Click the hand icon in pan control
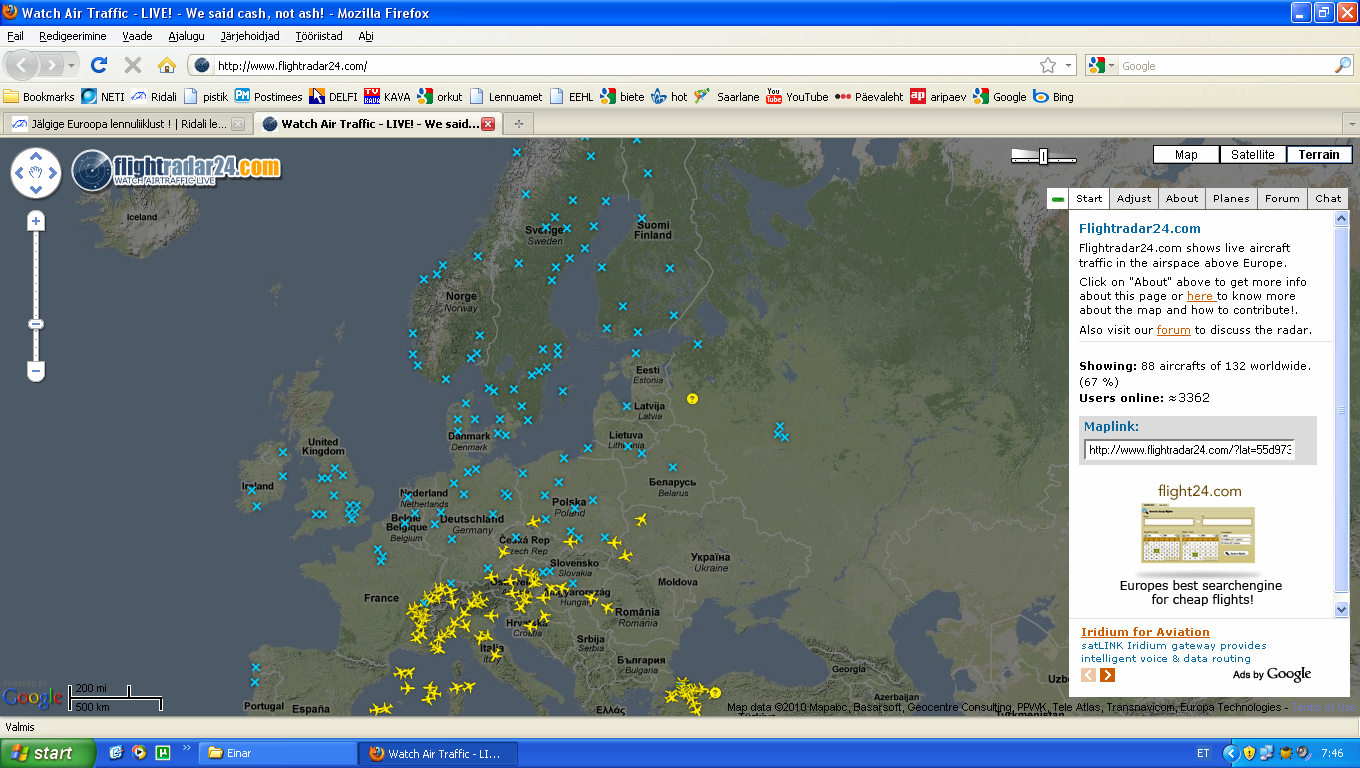Viewport: 1360px width, 768px height. tap(36, 173)
